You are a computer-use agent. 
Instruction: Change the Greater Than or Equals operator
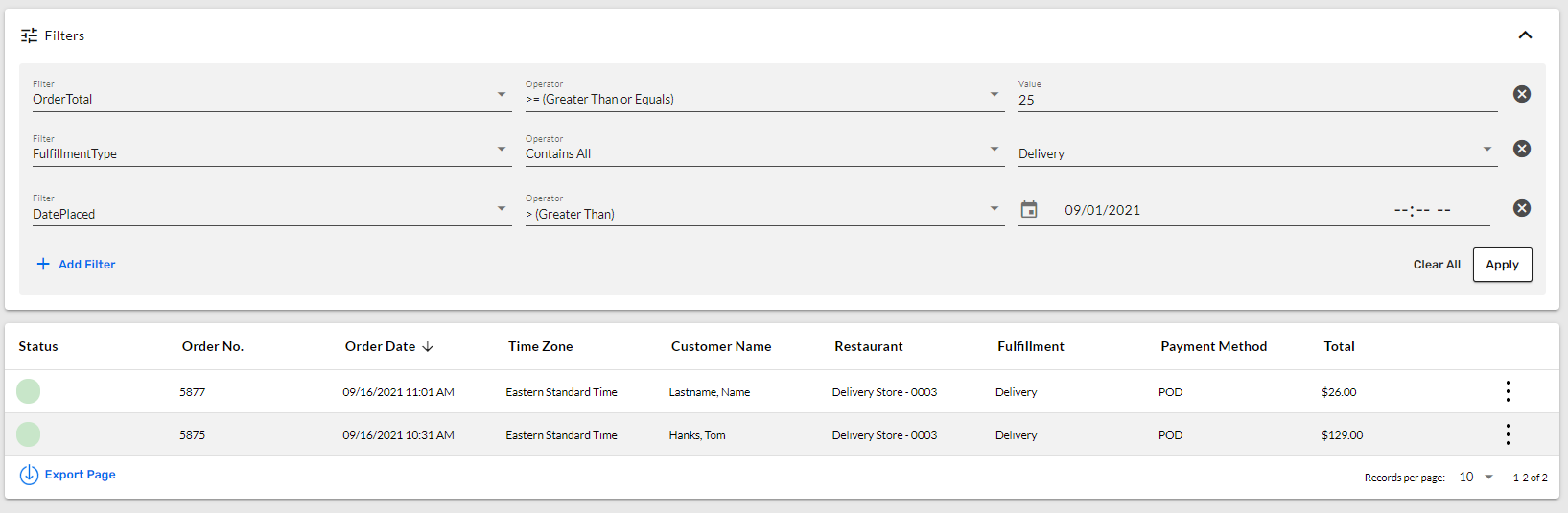click(764, 95)
